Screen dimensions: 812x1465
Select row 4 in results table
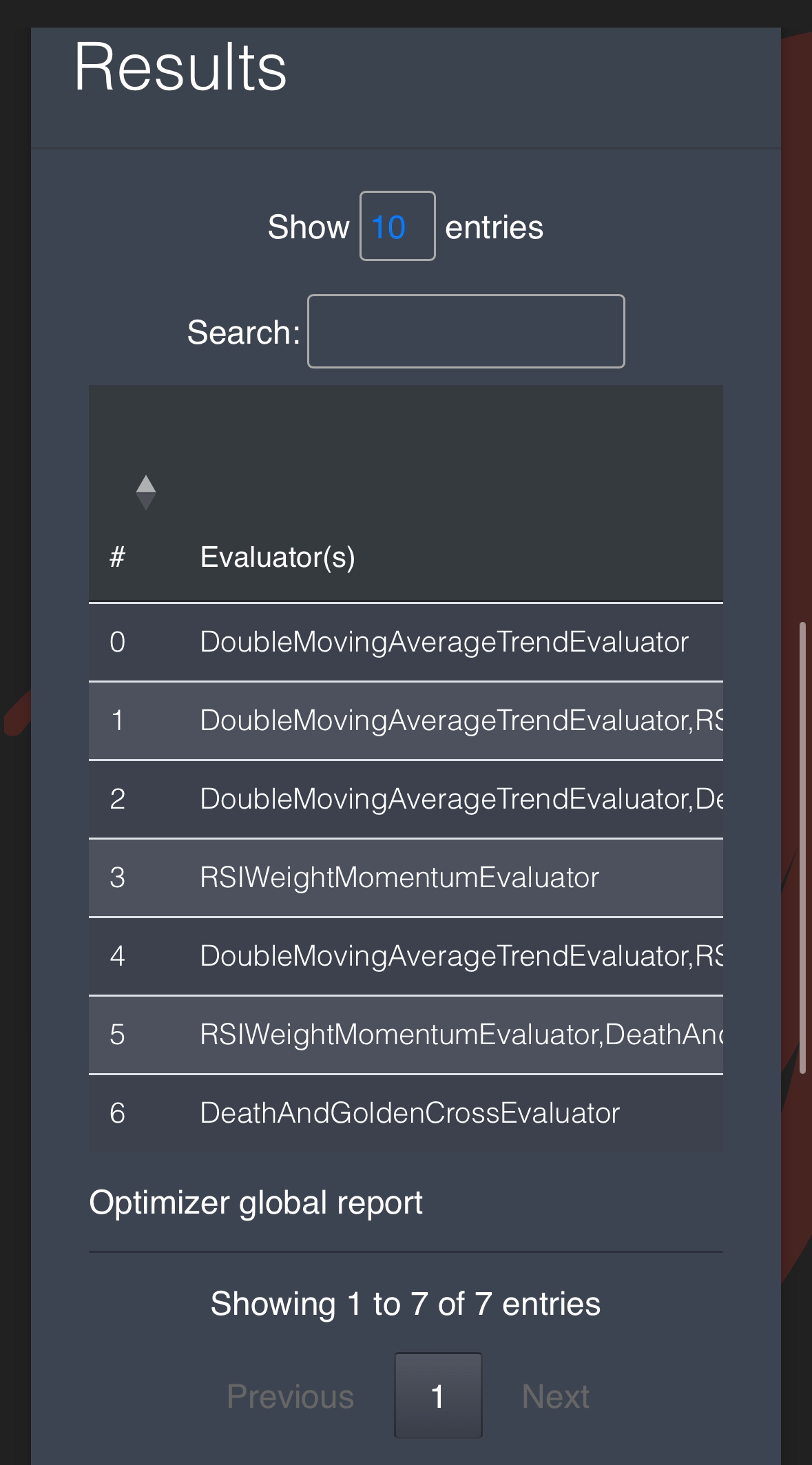[x=460, y=956]
